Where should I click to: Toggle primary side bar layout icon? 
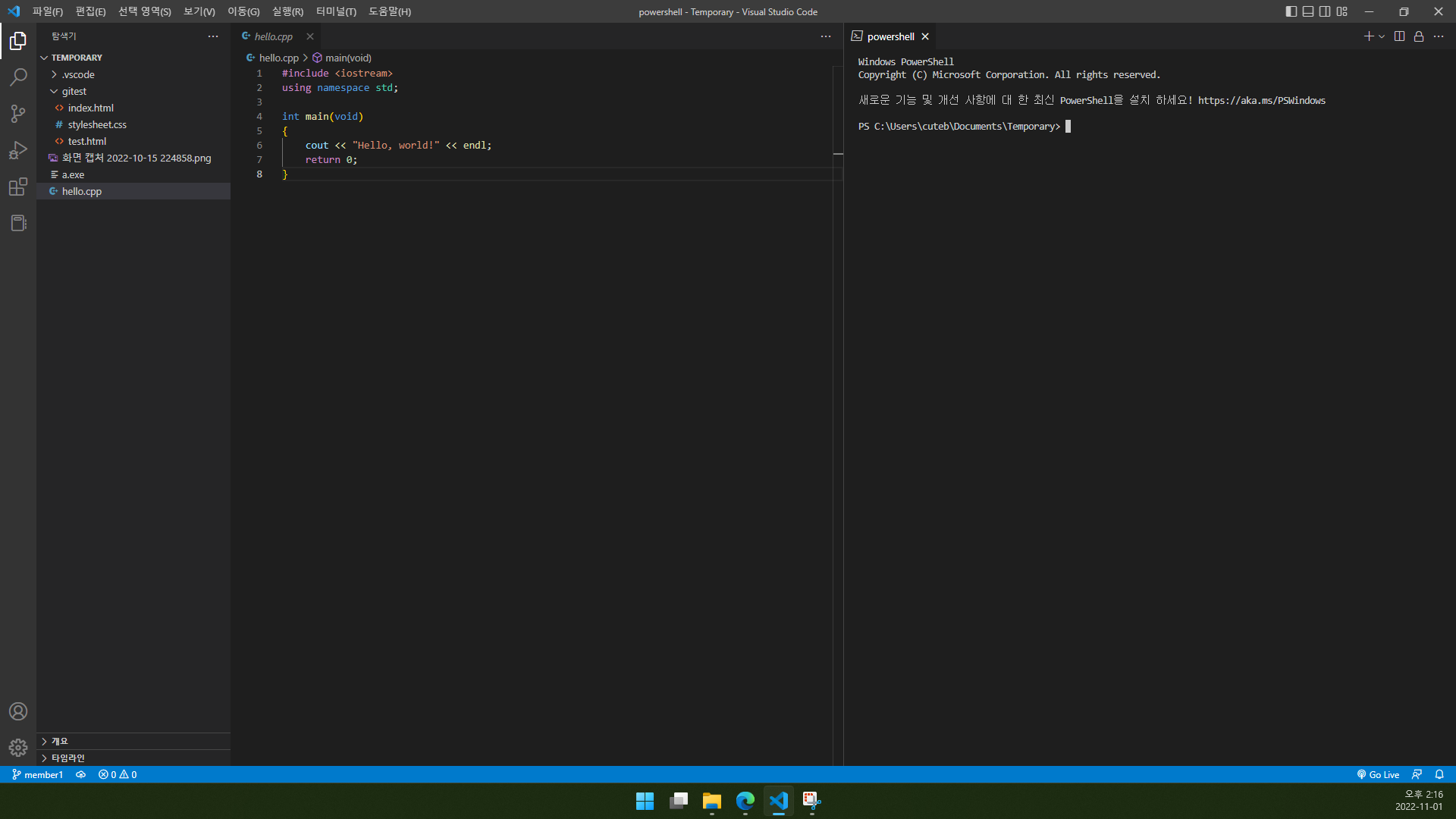[1291, 11]
